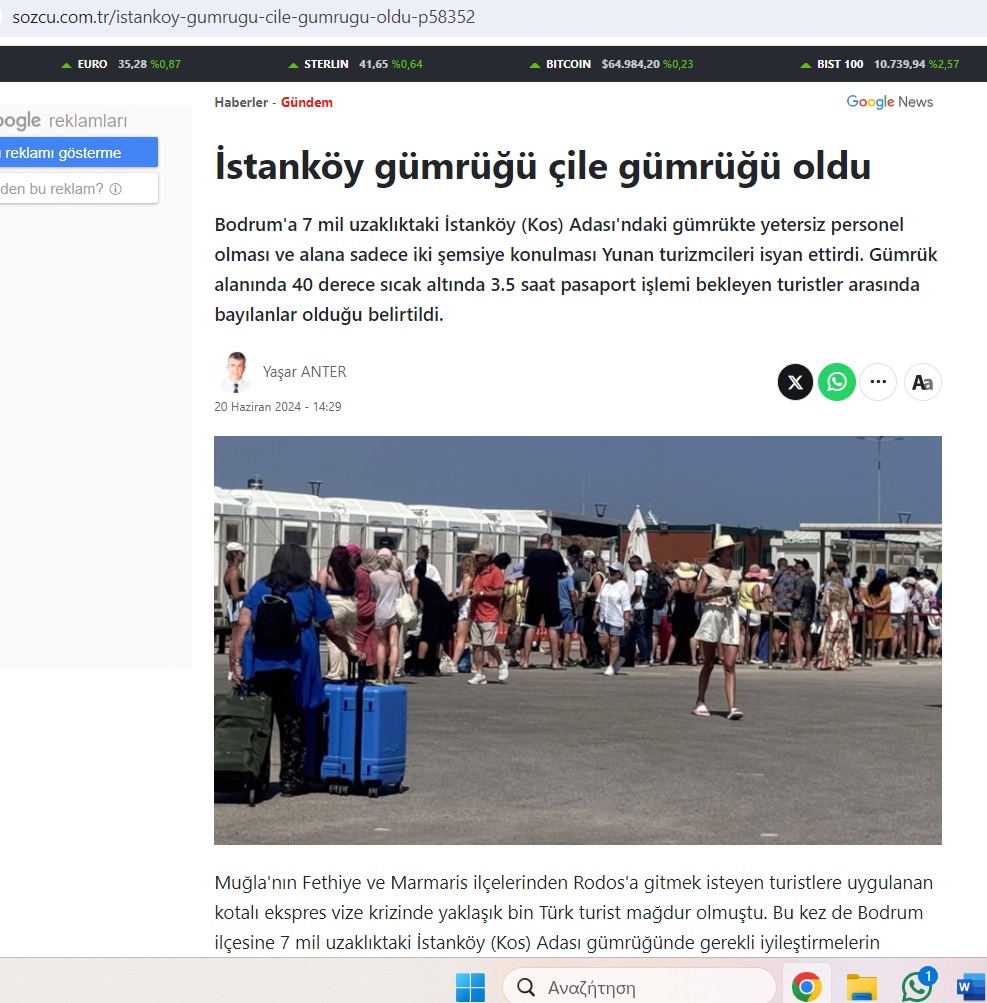Open WhatsApp app in taskbar
The width and height of the screenshot is (987, 1003).
tap(916, 987)
